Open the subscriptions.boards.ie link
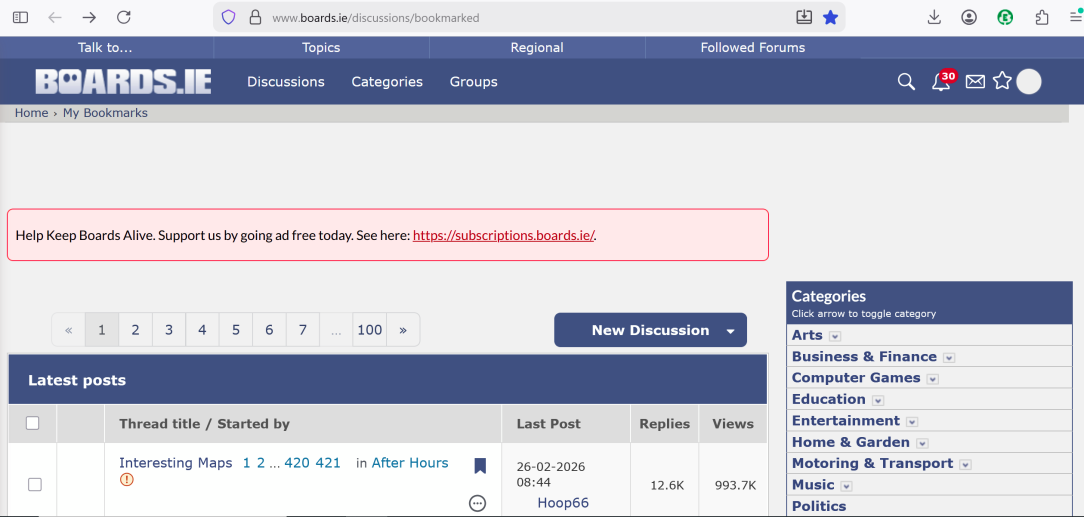Screen dimensions: 1084x517 point(503,235)
